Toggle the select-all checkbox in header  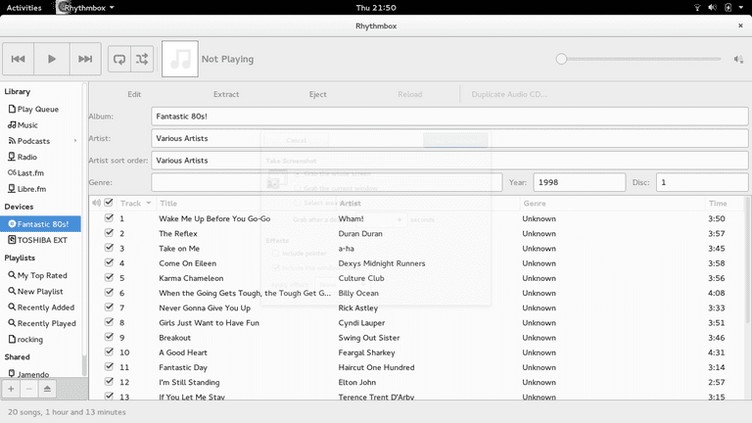coord(109,202)
